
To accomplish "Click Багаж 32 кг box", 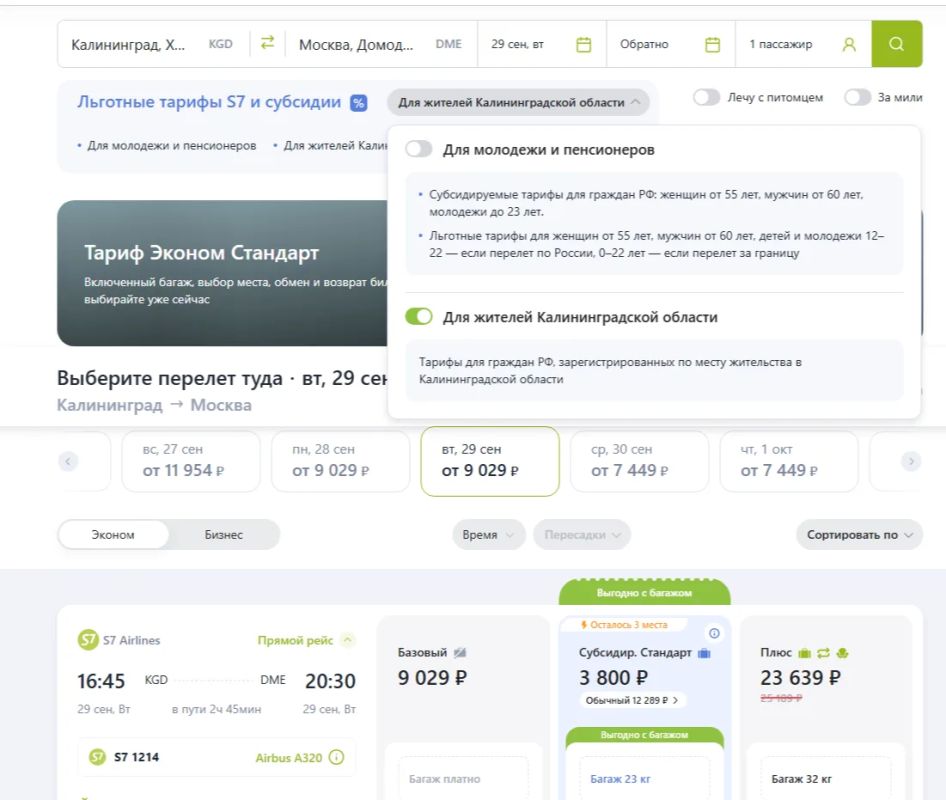I will (x=826, y=778).
